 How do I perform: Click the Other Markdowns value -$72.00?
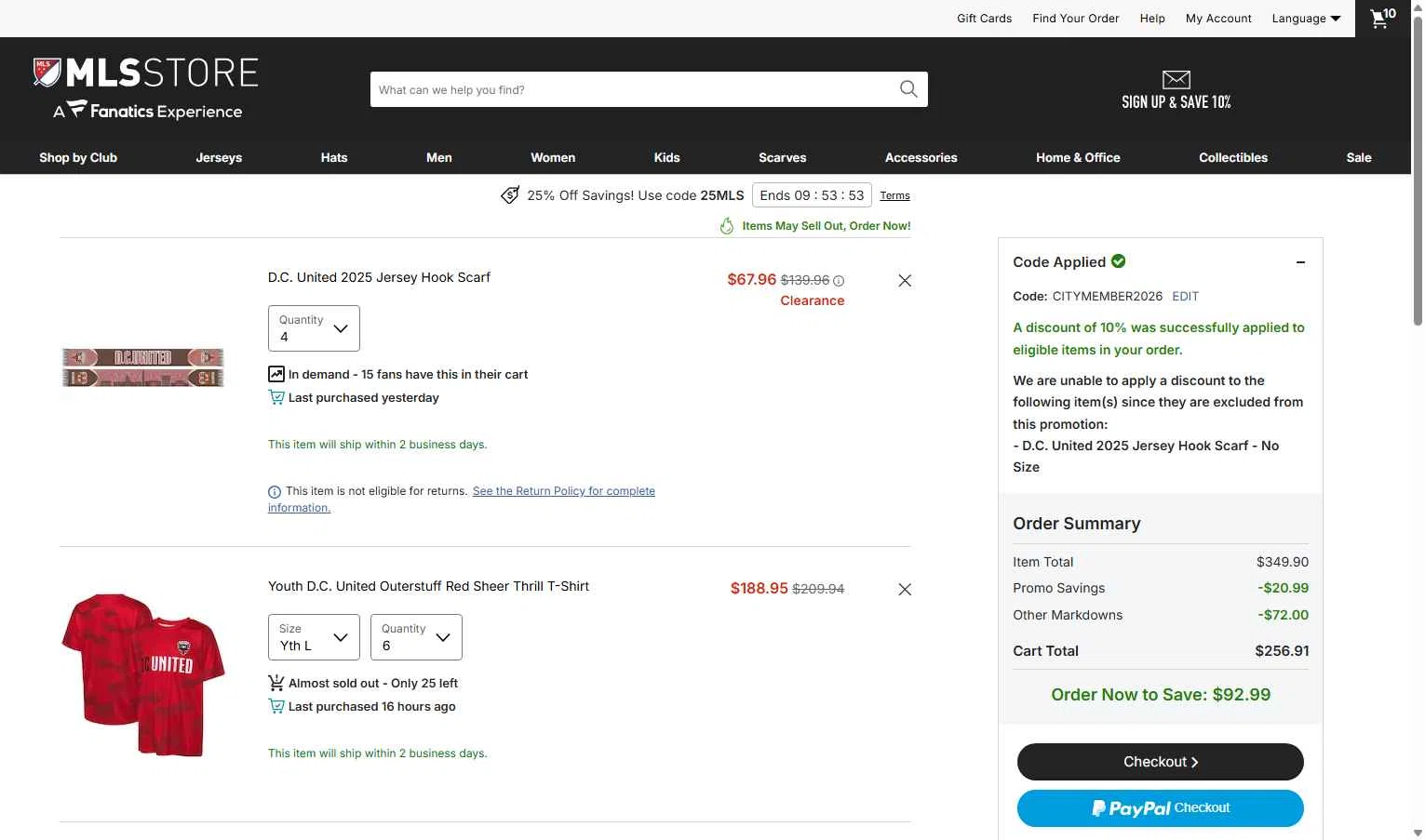click(1284, 615)
